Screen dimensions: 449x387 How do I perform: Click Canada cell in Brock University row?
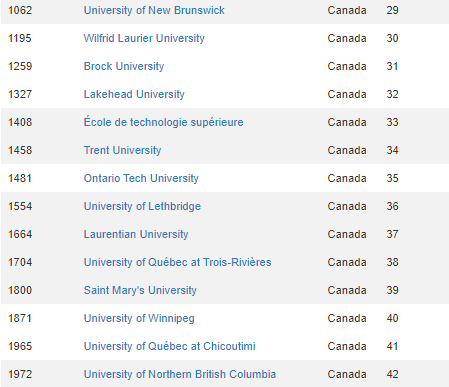(x=347, y=66)
